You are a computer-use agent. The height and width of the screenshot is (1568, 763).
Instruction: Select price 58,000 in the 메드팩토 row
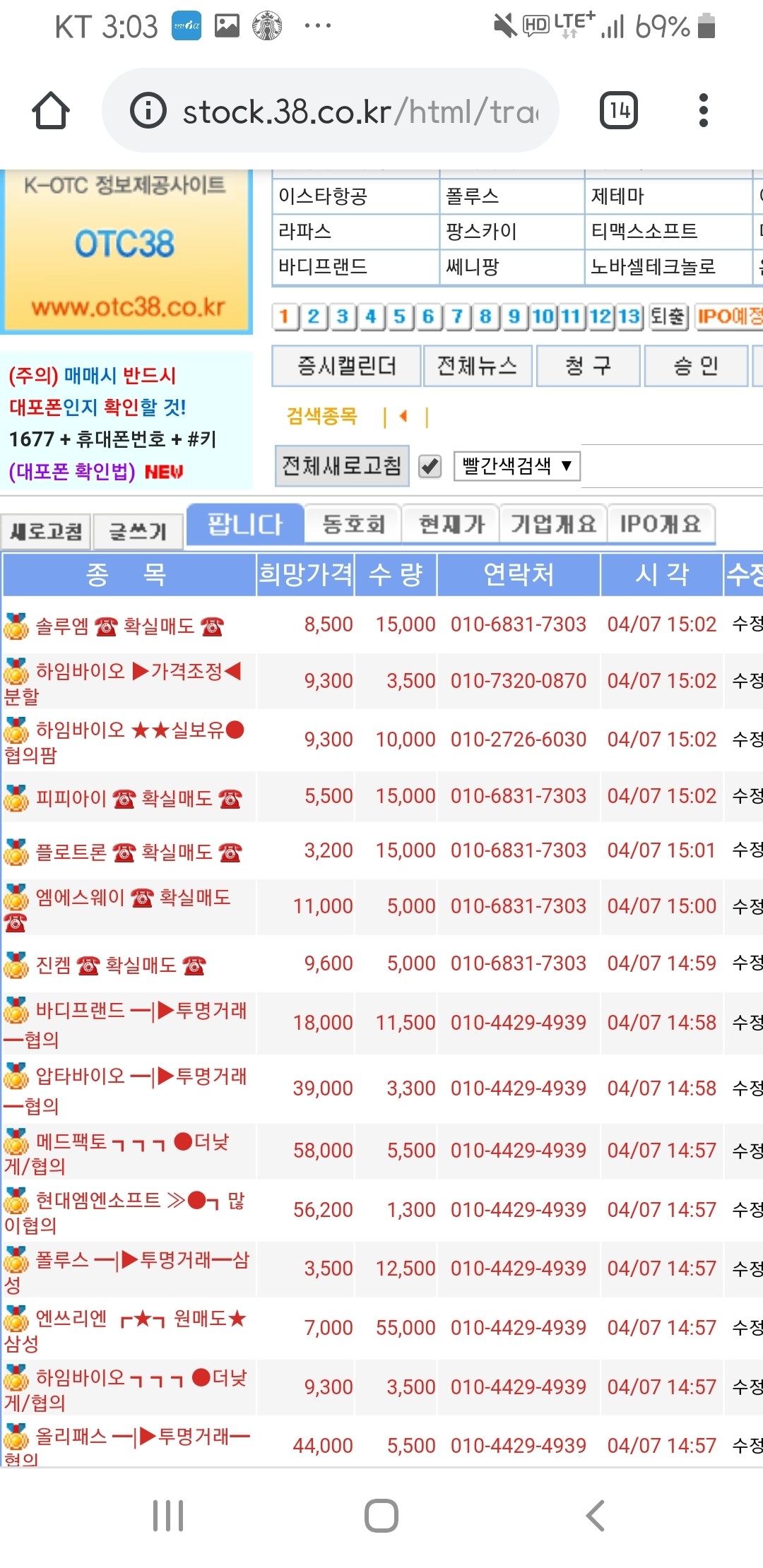[323, 1151]
